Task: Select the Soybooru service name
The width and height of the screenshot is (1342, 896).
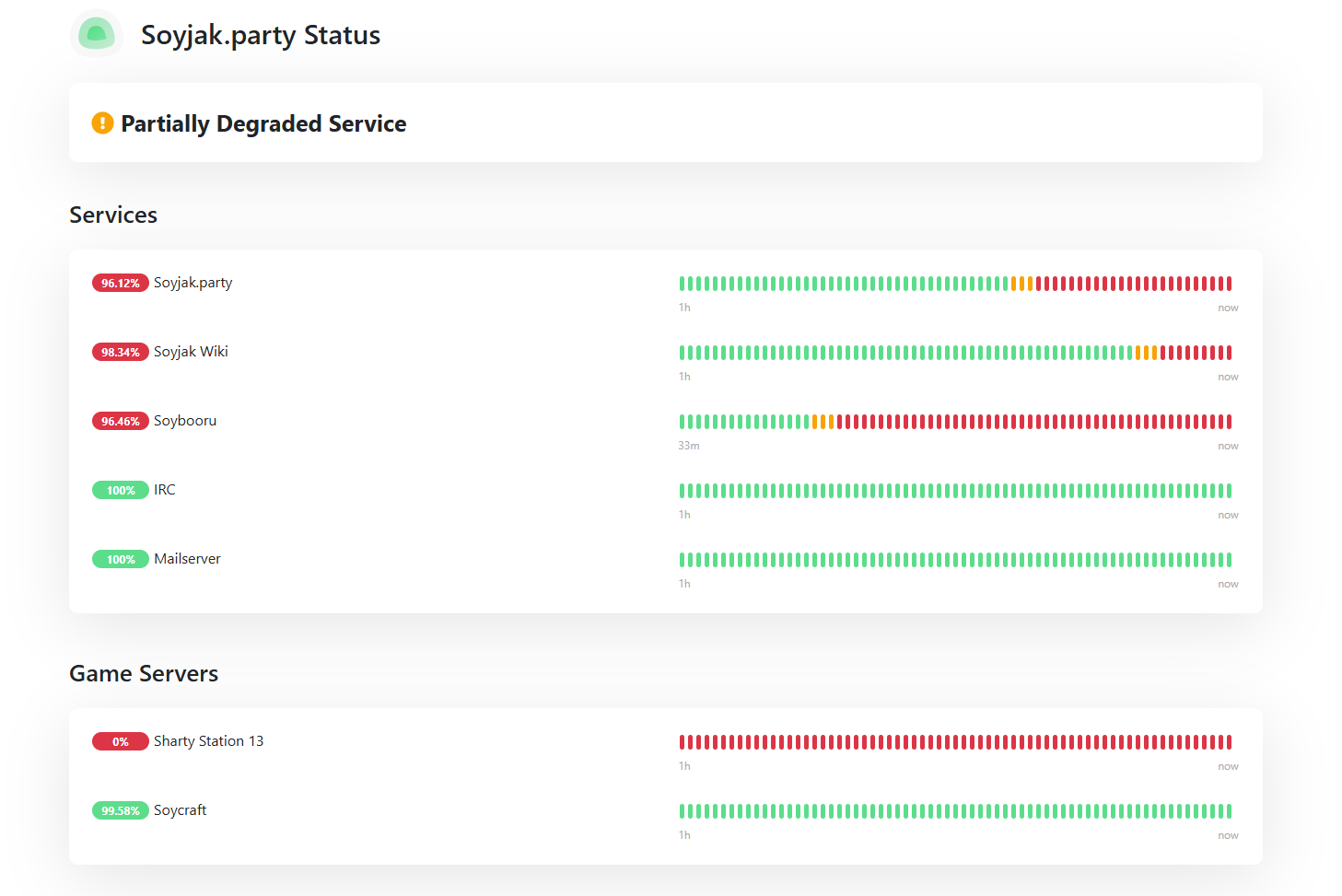Action: [x=185, y=421]
